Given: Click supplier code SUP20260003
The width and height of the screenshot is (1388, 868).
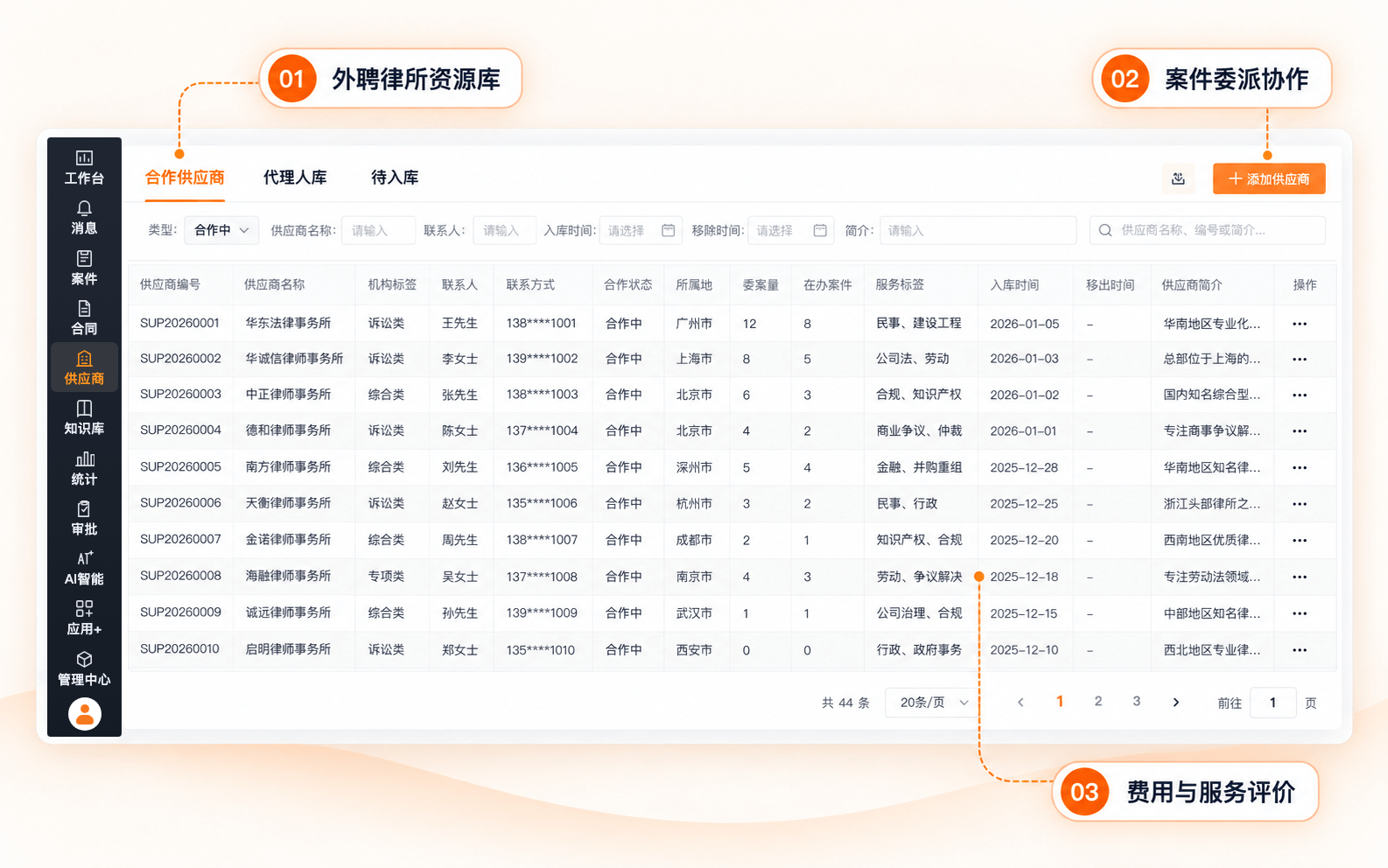Looking at the screenshot, I should click(x=180, y=395).
